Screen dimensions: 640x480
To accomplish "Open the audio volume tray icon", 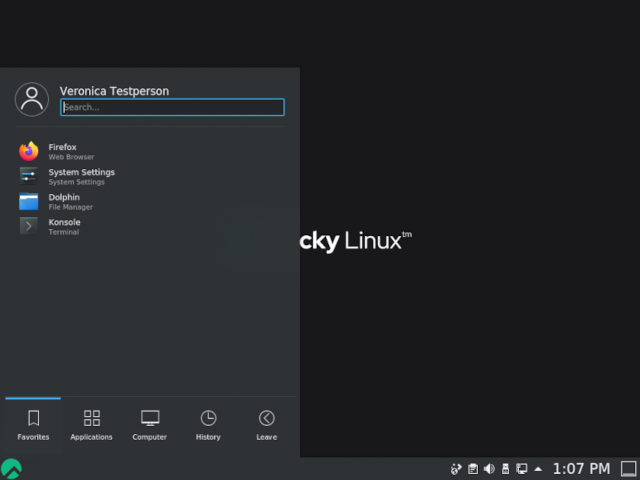I will (489, 468).
